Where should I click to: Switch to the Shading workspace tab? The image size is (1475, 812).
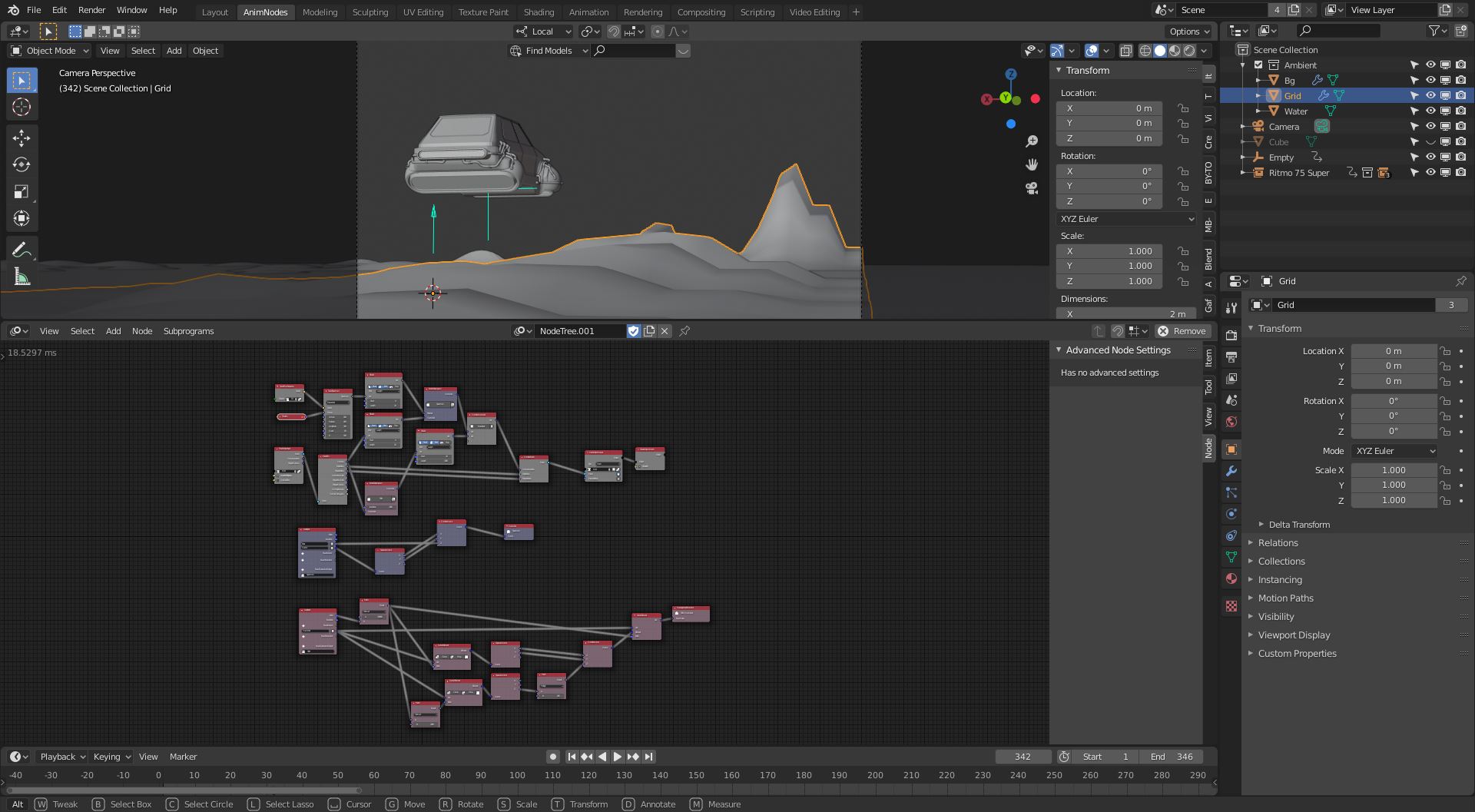point(539,12)
